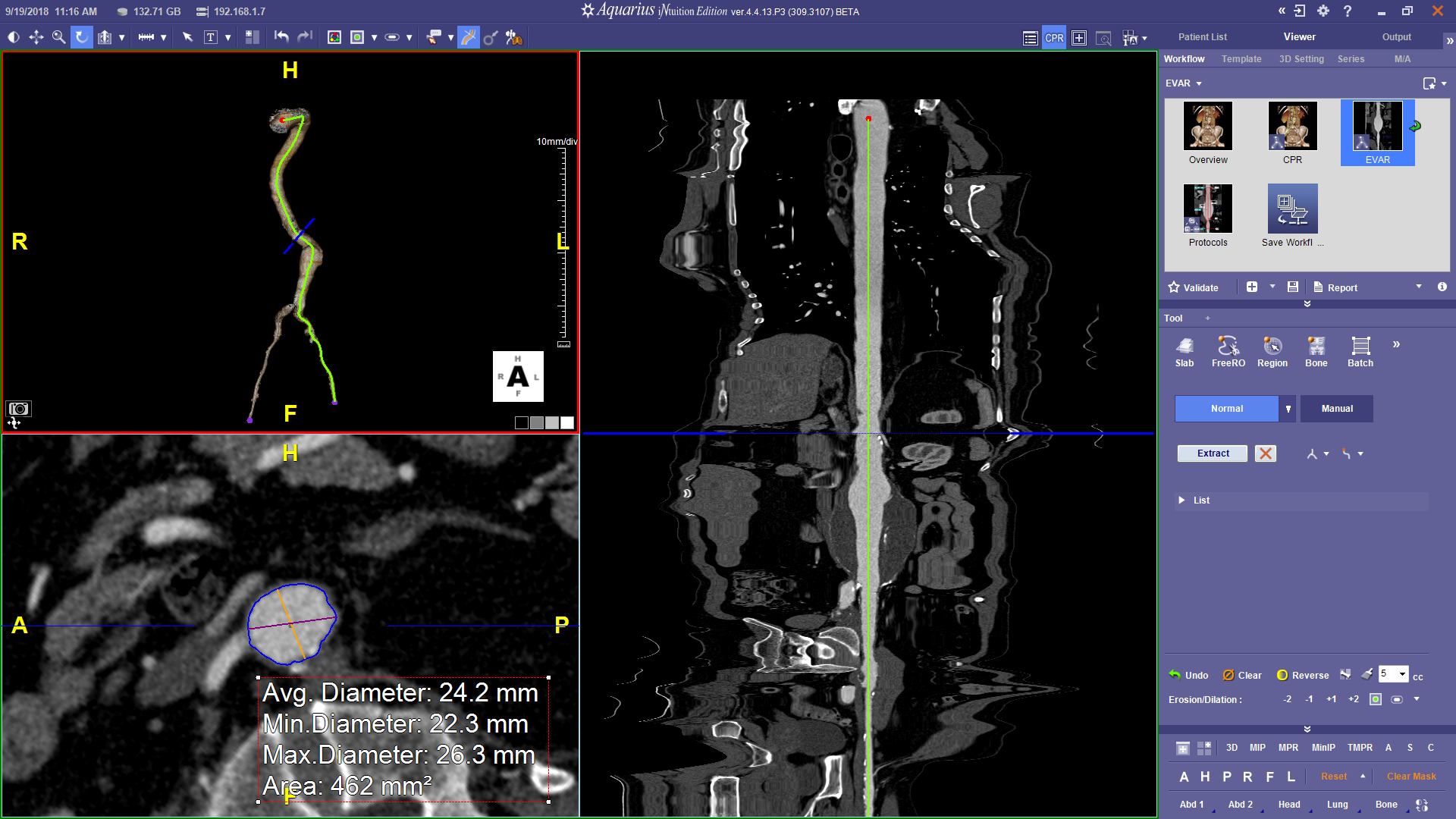Click the orange Reset button
This screenshot has width=1456, height=819.
(1334, 777)
